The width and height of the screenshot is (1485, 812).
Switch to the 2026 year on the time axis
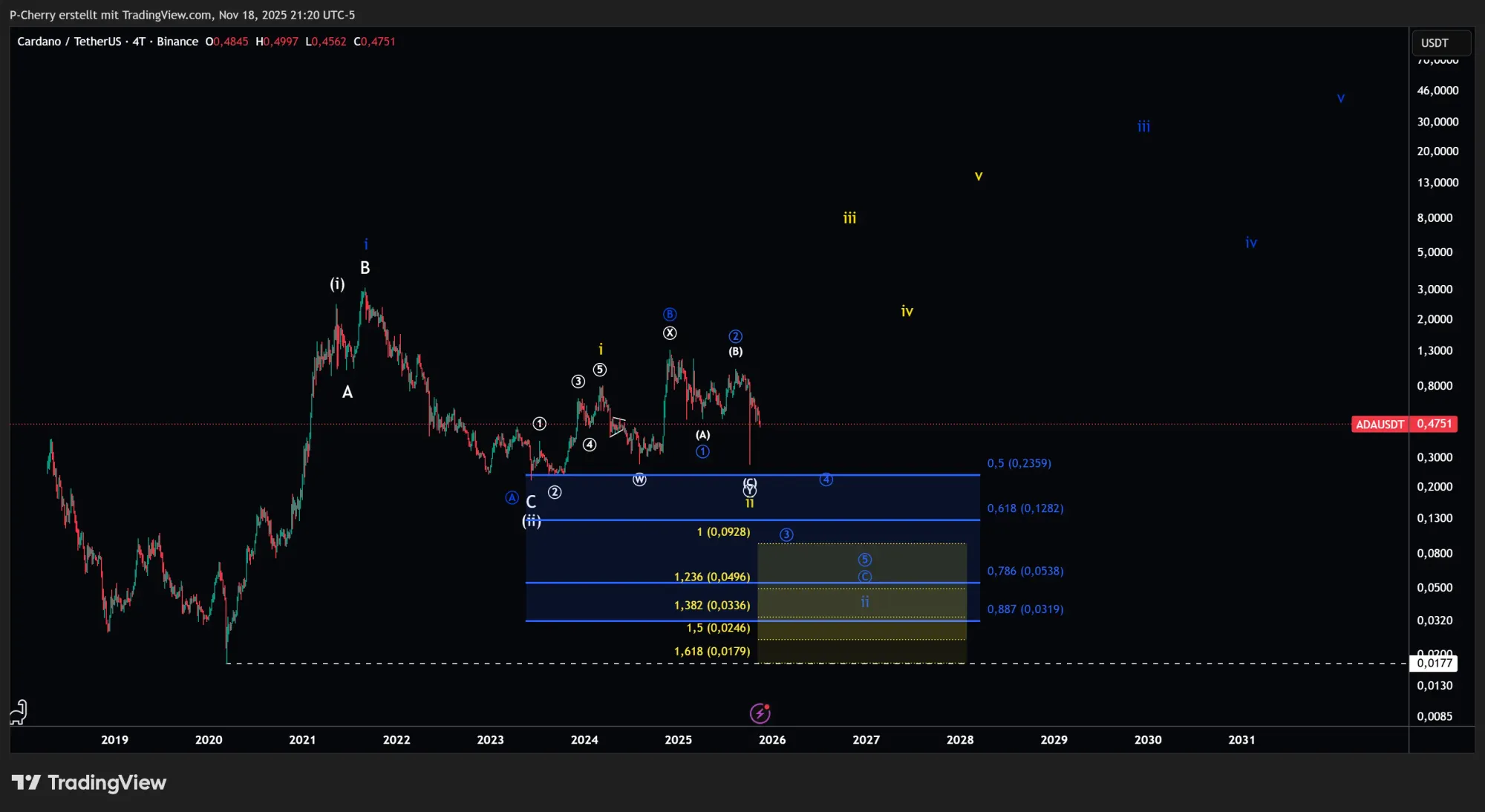[x=772, y=740]
